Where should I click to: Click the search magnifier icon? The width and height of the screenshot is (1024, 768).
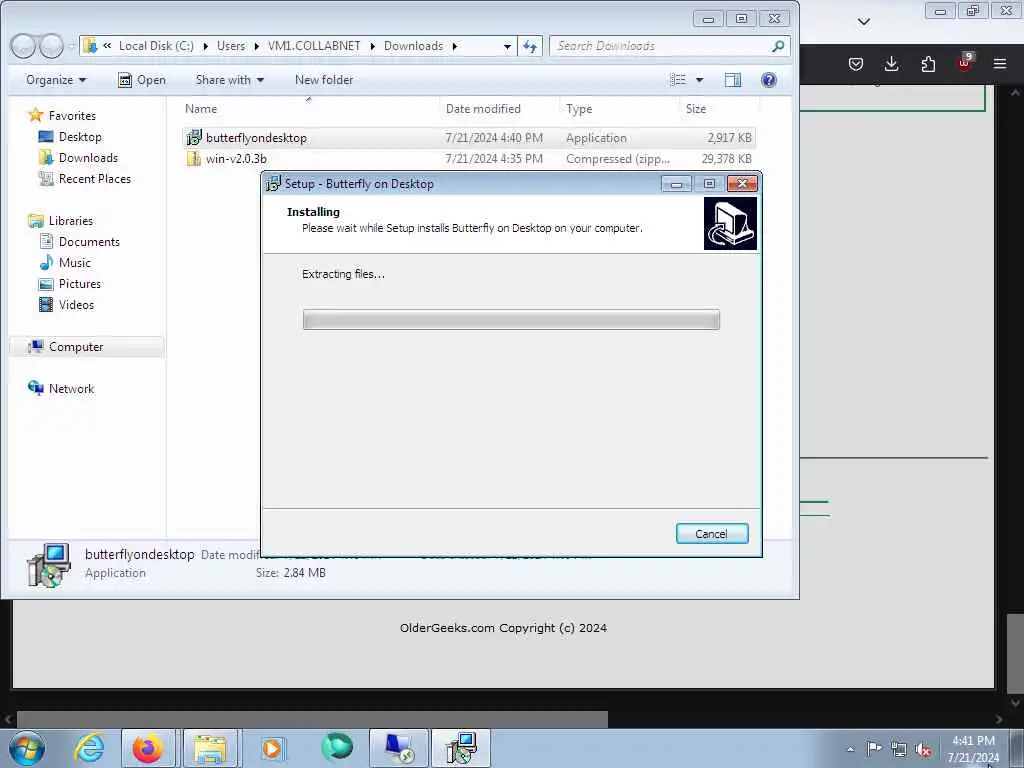tap(778, 46)
